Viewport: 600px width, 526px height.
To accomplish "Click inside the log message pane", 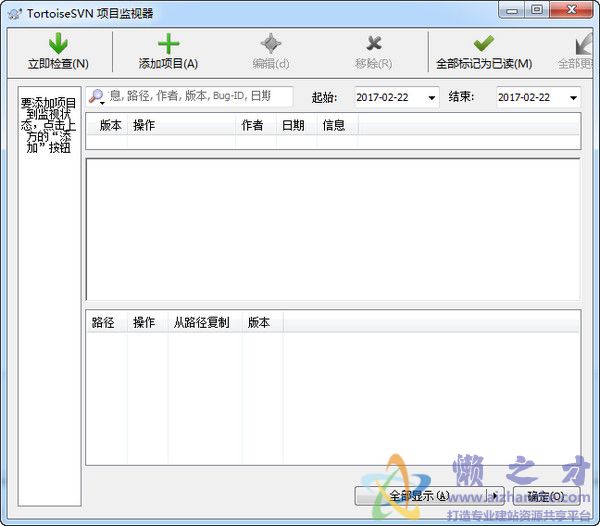I will tap(333, 230).
